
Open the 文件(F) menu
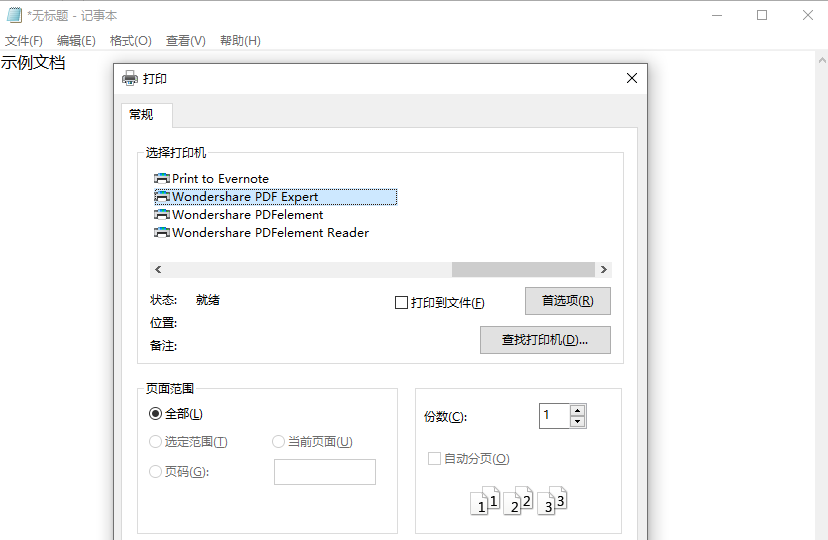tap(24, 41)
